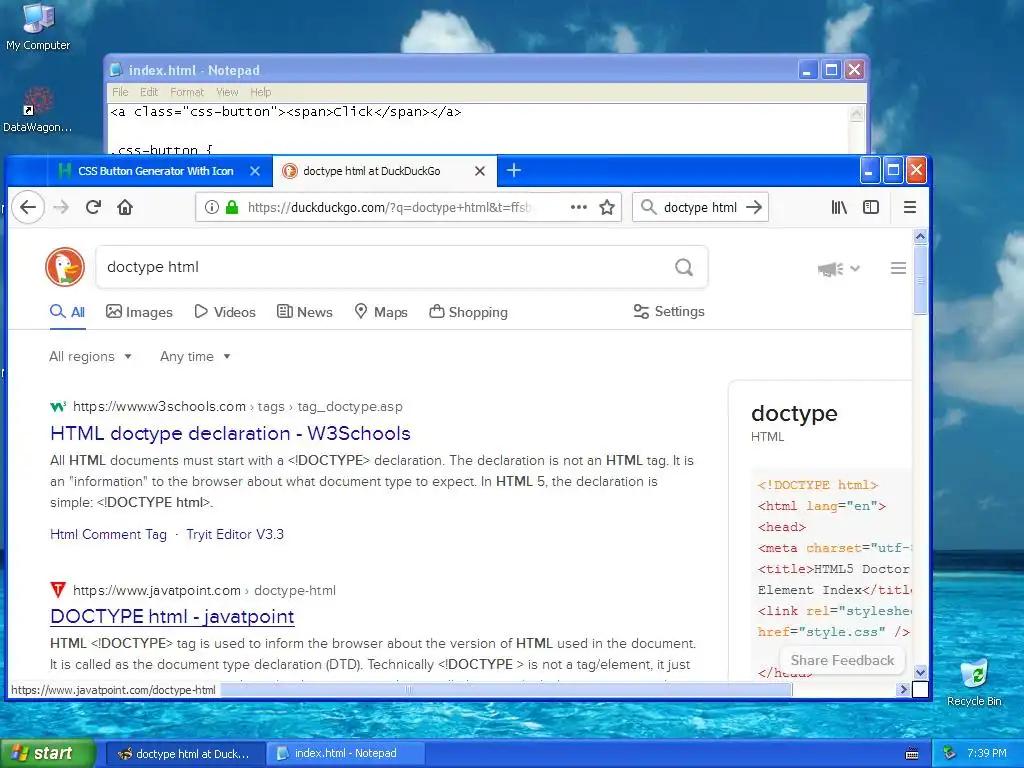Open page actions three-dot menu

(x=579, y=208)
